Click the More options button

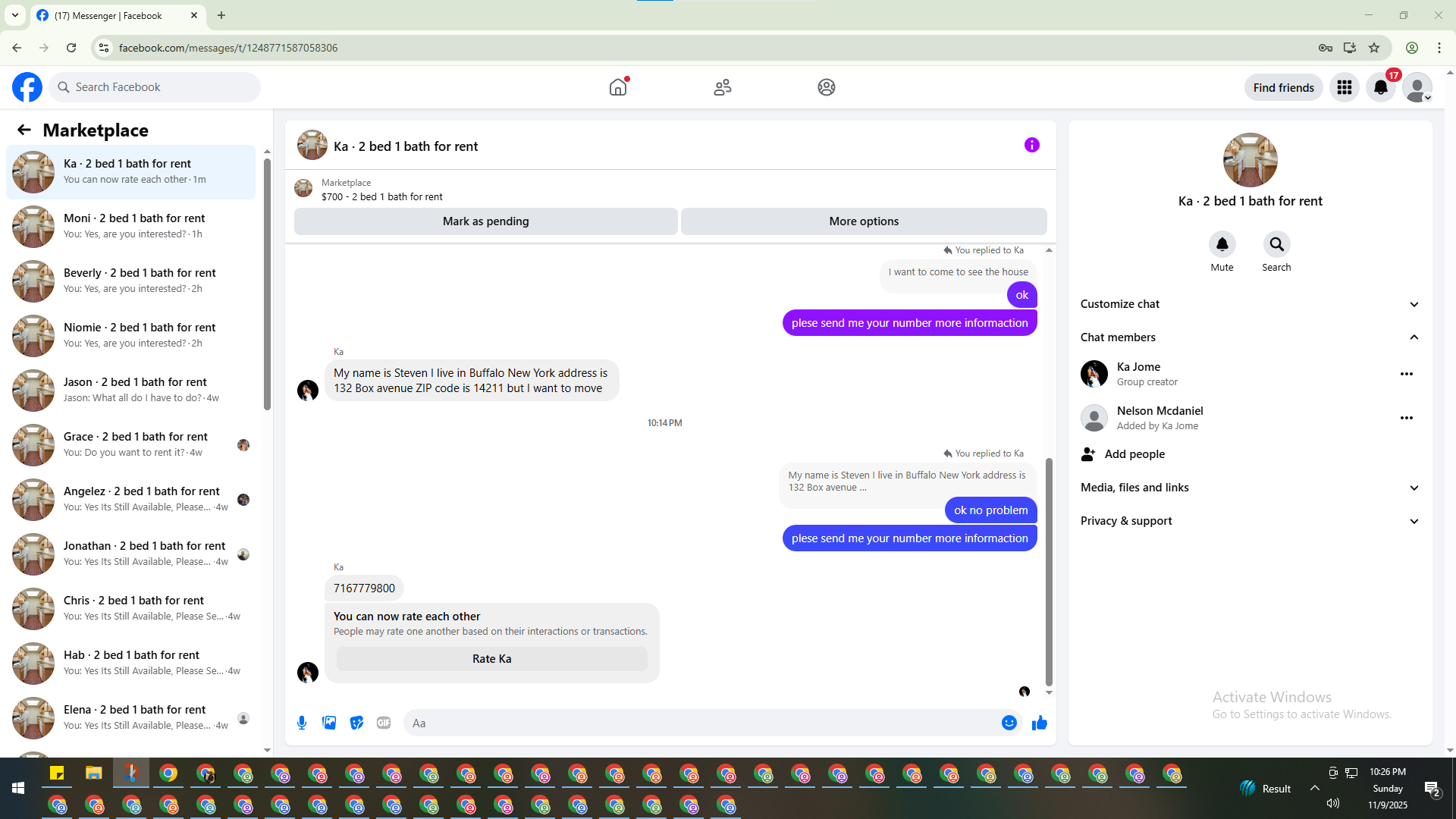coord(864,221)
